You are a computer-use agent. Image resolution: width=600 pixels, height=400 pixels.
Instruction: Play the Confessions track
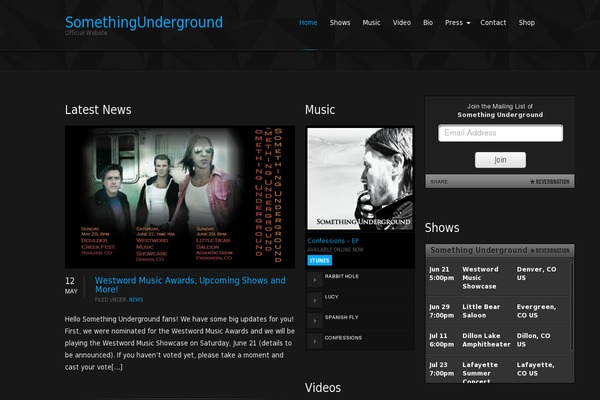315,341
